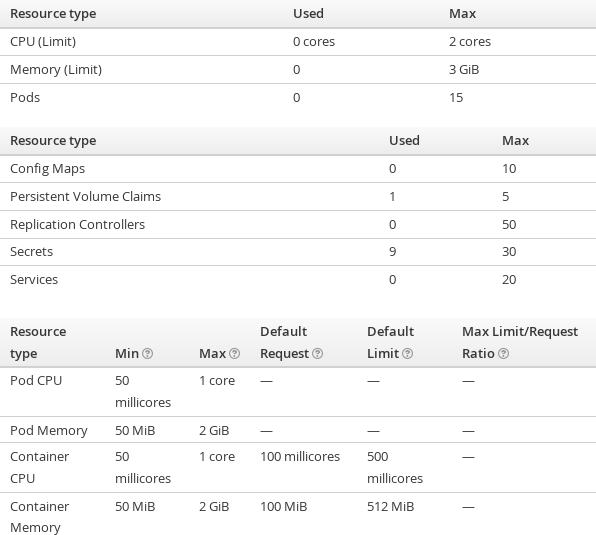Click 512 MiB default limit value
The width and height of the screenshot is (596, 535).
pyautogui.click(x=390, y=507)
